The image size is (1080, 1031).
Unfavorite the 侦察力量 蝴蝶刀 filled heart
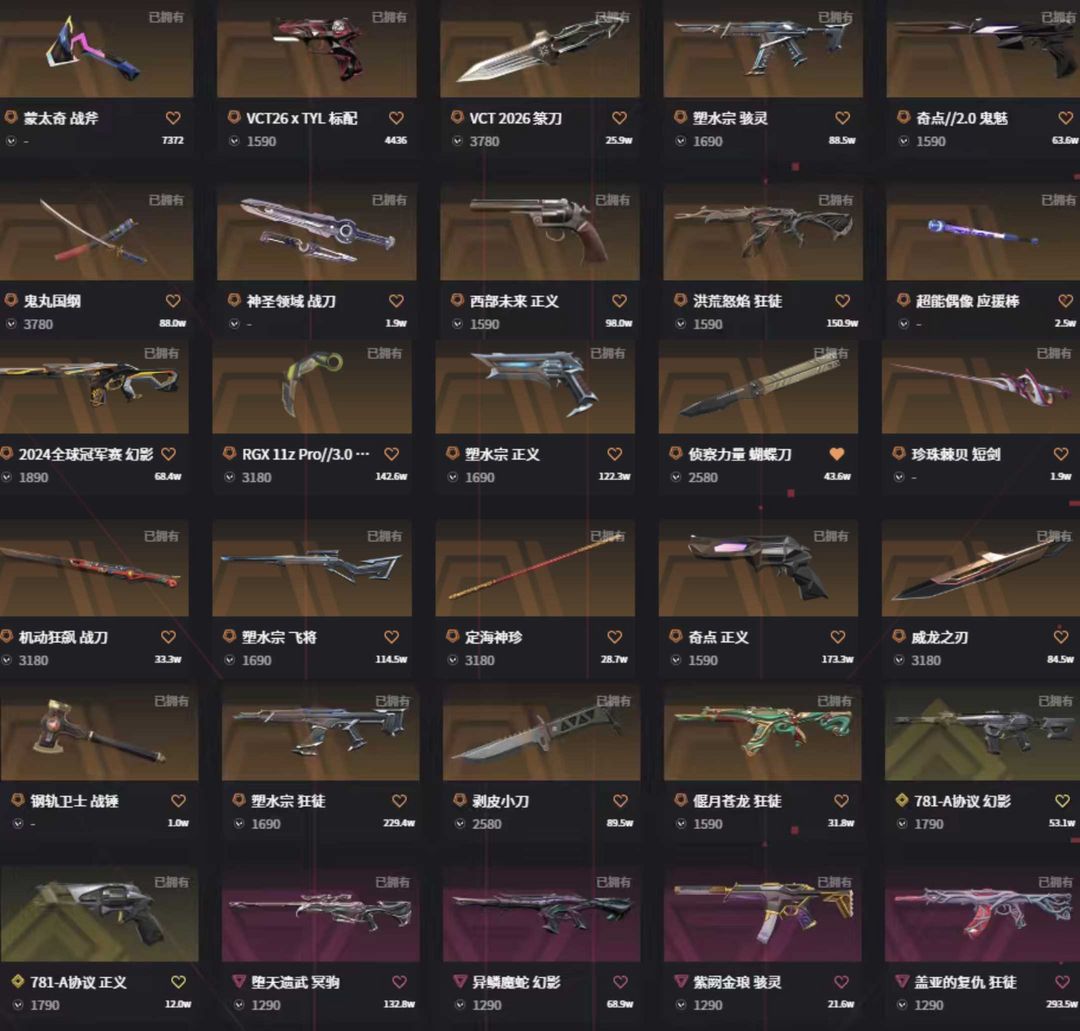(x=837, y=455)
